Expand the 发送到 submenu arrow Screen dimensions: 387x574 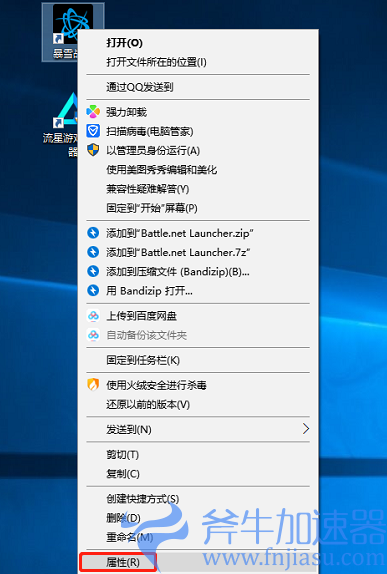point(306,429)
